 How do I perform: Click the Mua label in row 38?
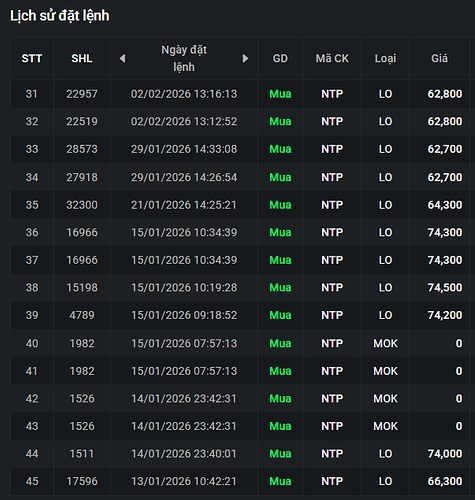[x=280, y=288]
